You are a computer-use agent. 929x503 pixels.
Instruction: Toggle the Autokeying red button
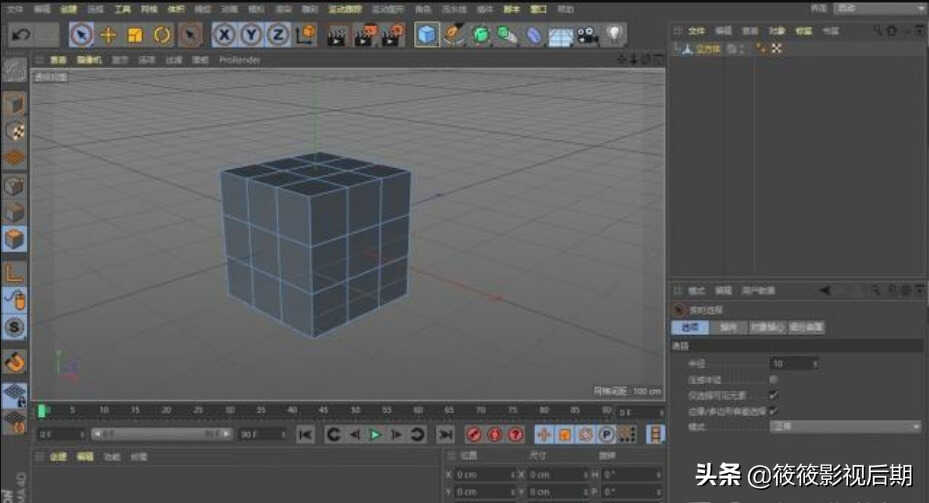495,435
